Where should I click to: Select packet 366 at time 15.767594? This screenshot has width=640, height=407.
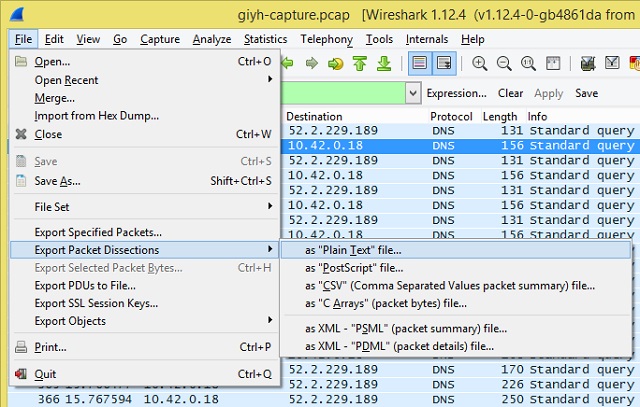(324, 399)
